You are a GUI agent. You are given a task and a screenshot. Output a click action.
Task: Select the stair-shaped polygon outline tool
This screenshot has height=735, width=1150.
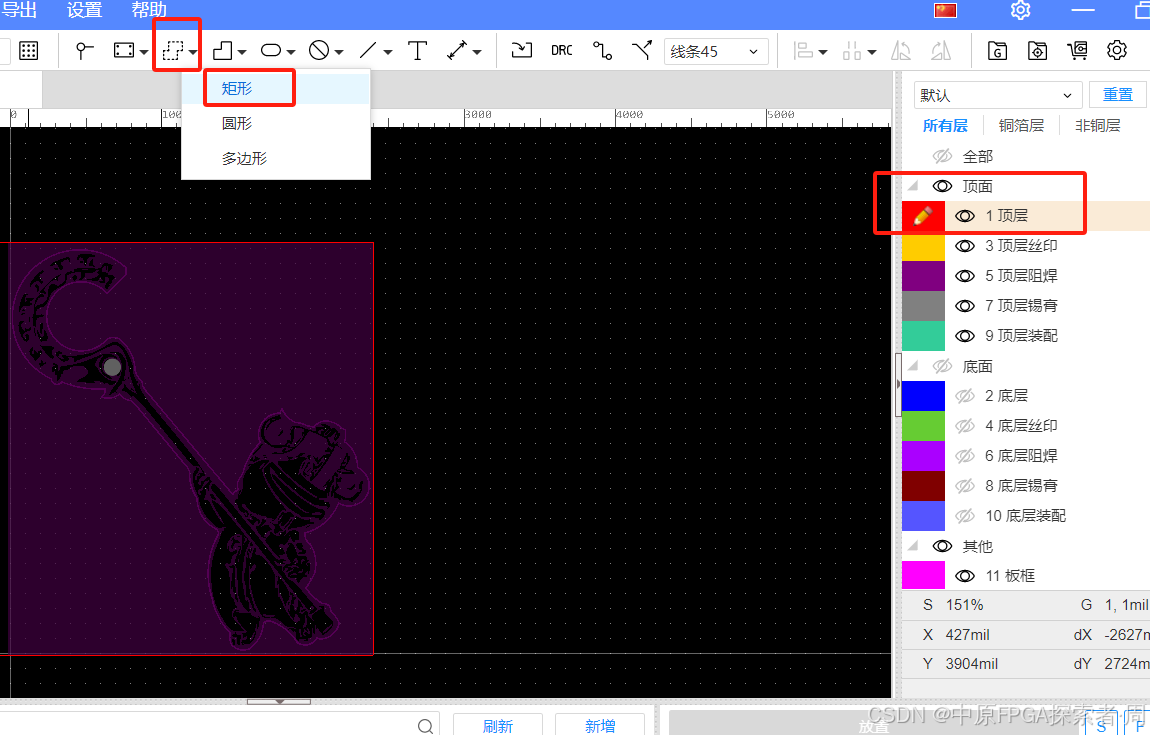(x=223, y=51)
